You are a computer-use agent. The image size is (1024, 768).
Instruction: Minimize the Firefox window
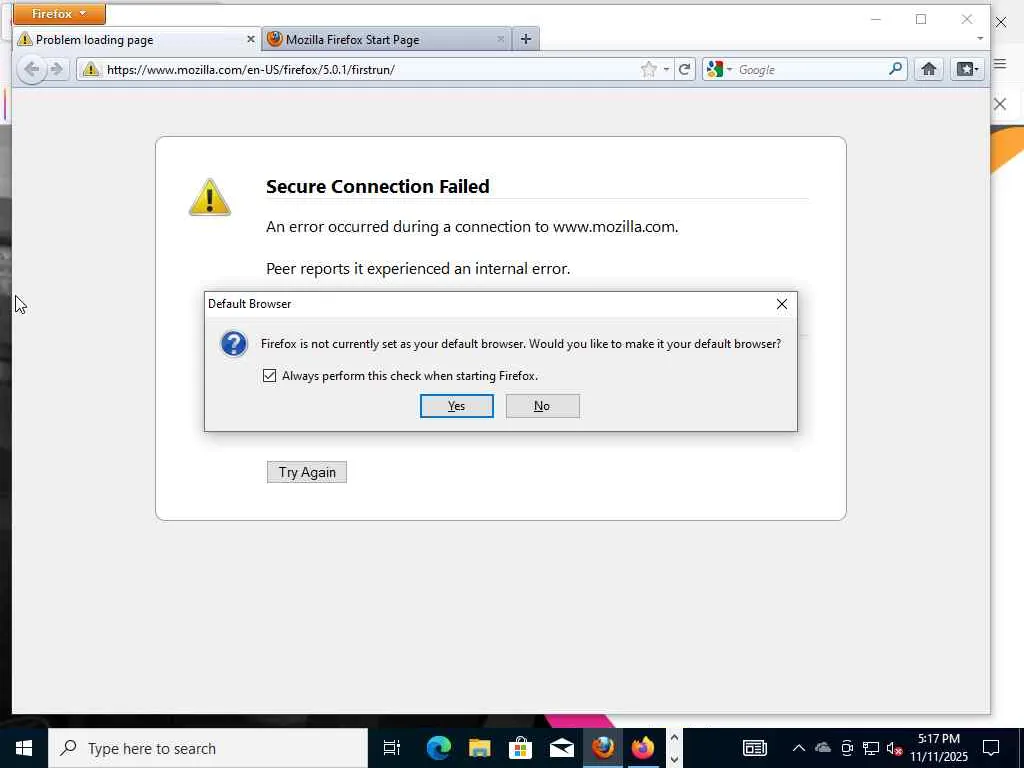pos(876,20)
